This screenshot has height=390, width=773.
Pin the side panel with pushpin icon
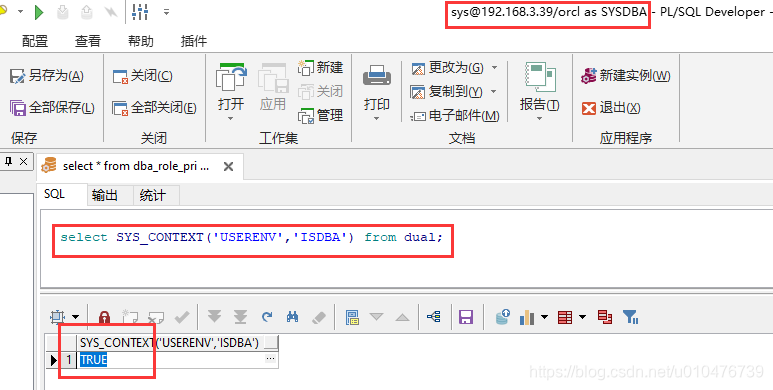coord(8,162)
